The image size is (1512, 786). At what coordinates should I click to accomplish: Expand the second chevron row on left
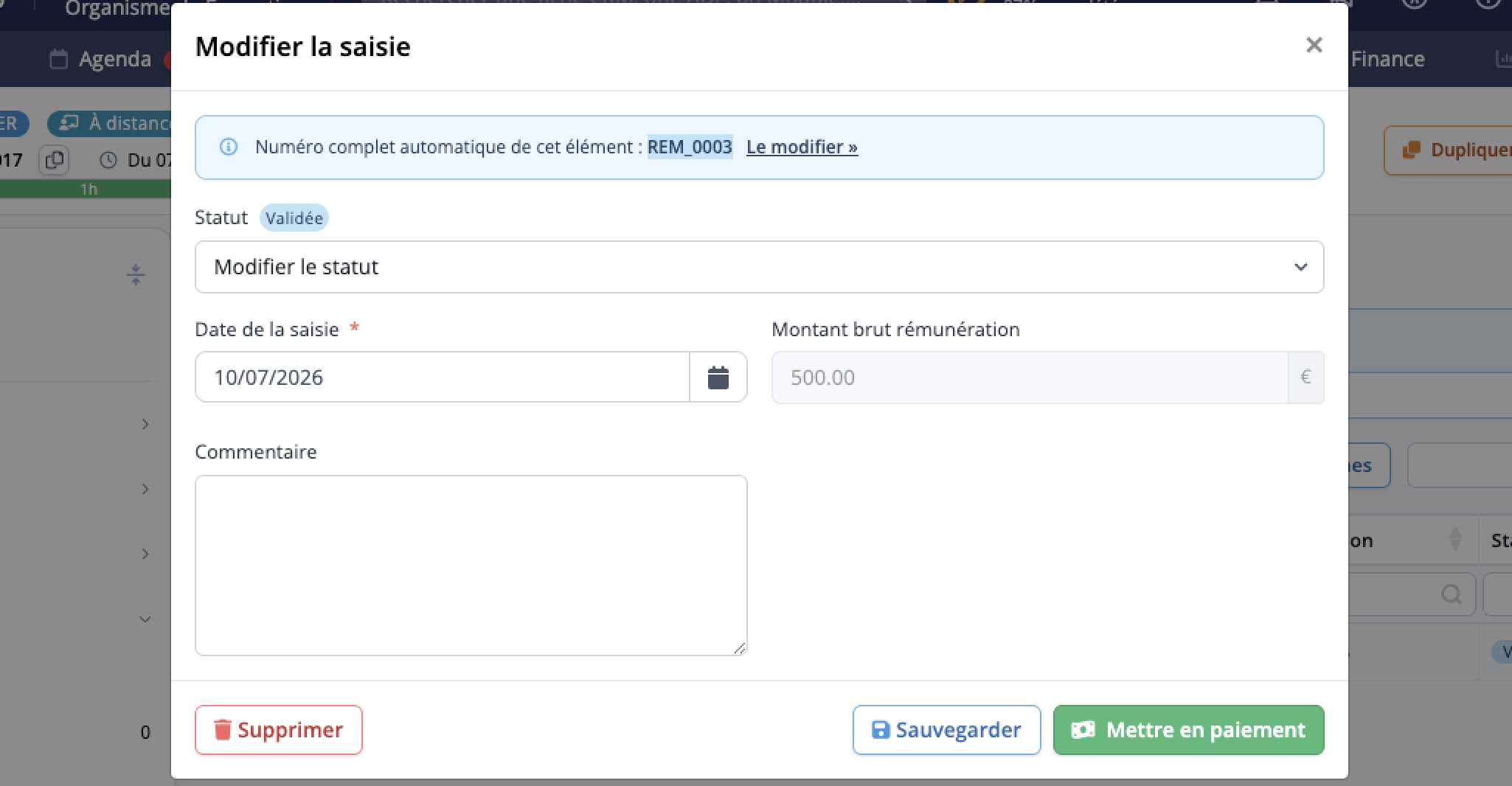pyautogui.click(x=145, y=489)
